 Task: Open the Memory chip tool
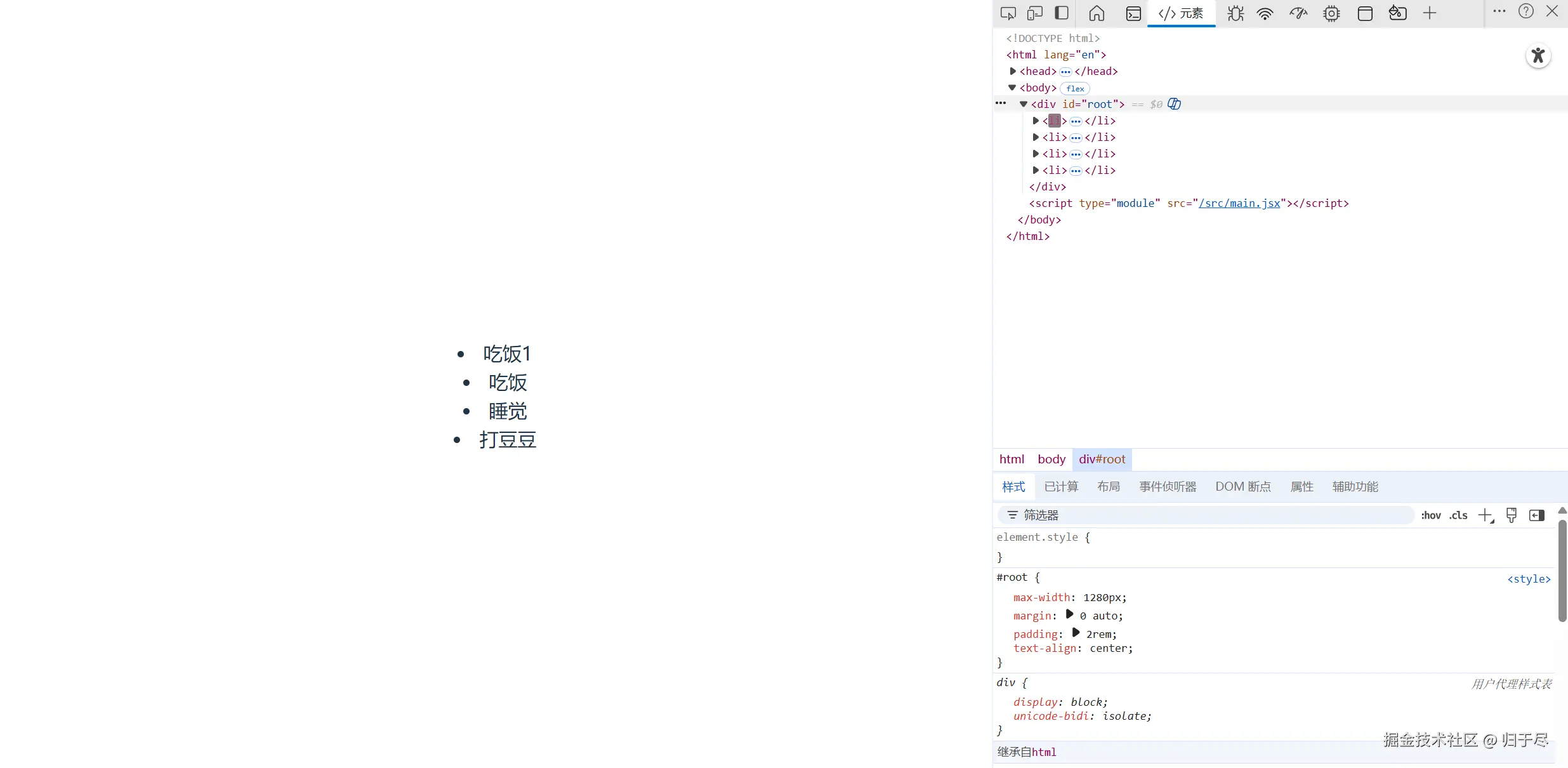click(x=1331, y=13)
